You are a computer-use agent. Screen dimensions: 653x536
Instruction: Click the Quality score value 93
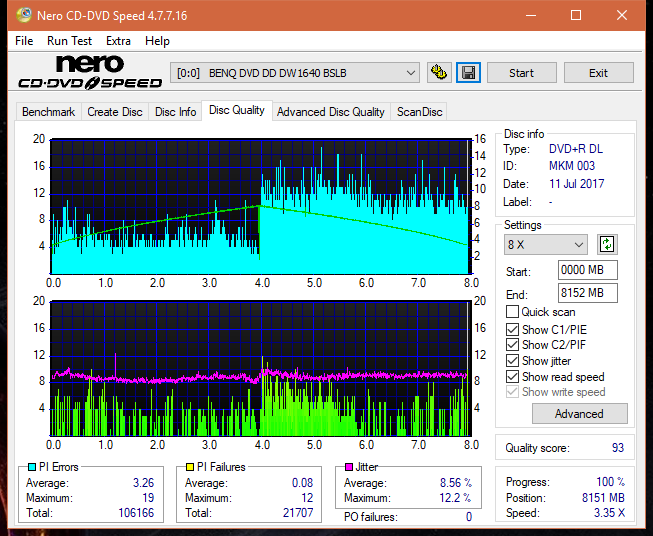[x=618, y=448]
